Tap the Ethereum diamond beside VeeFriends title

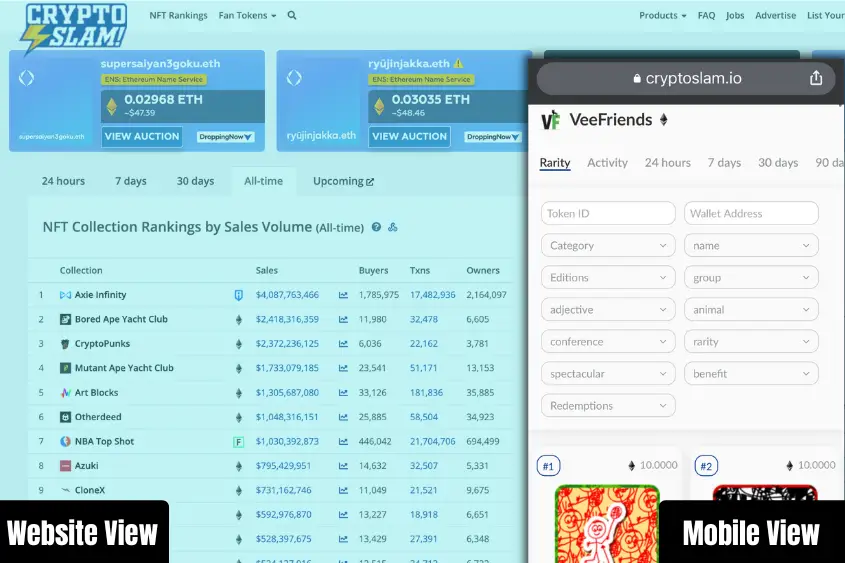(663, 120)
